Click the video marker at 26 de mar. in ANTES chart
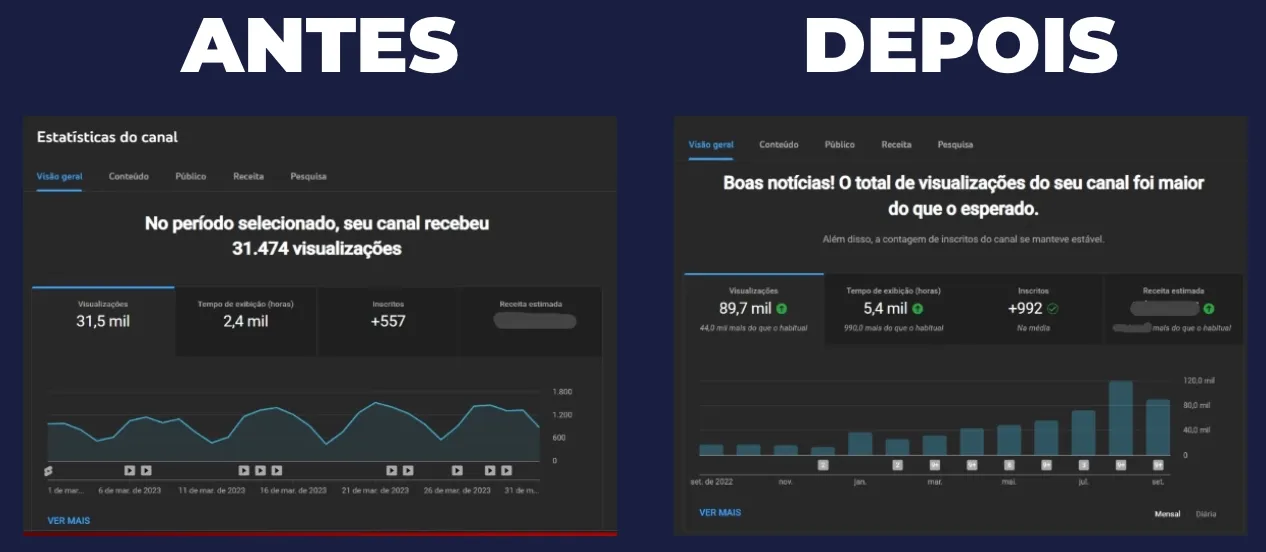Image resolution: width=1266 pixels, height=552 pixels. 457,470
